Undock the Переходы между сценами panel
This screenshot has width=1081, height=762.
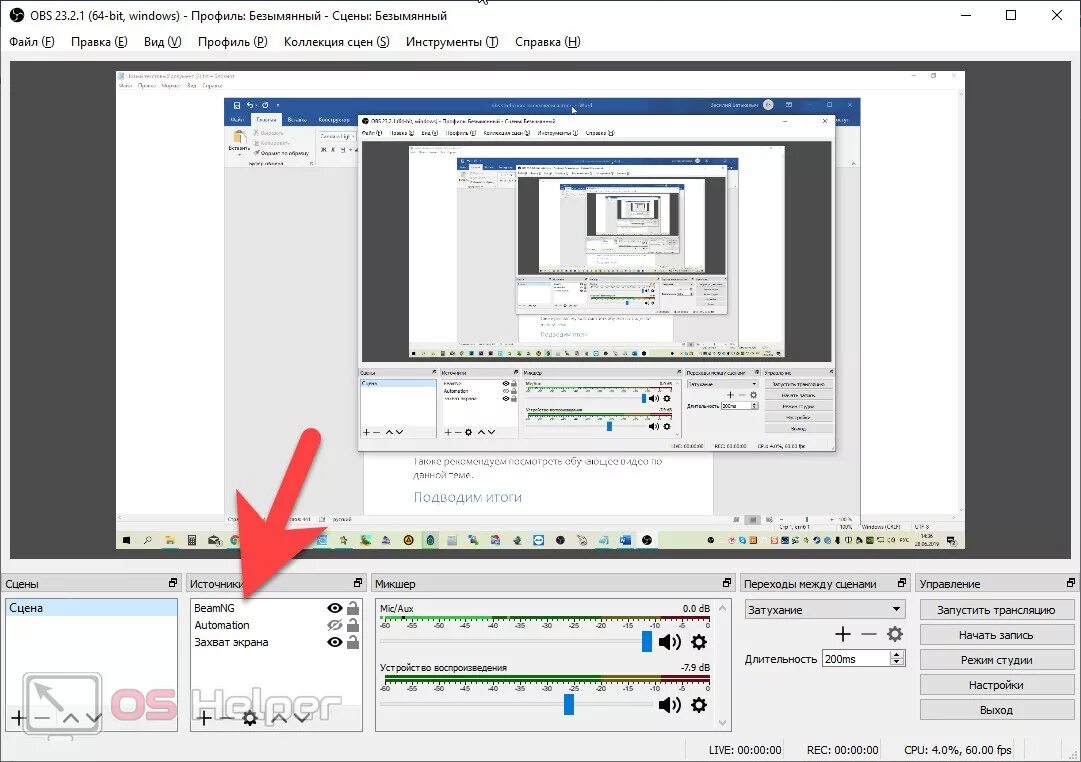click(x=902, y=583)
